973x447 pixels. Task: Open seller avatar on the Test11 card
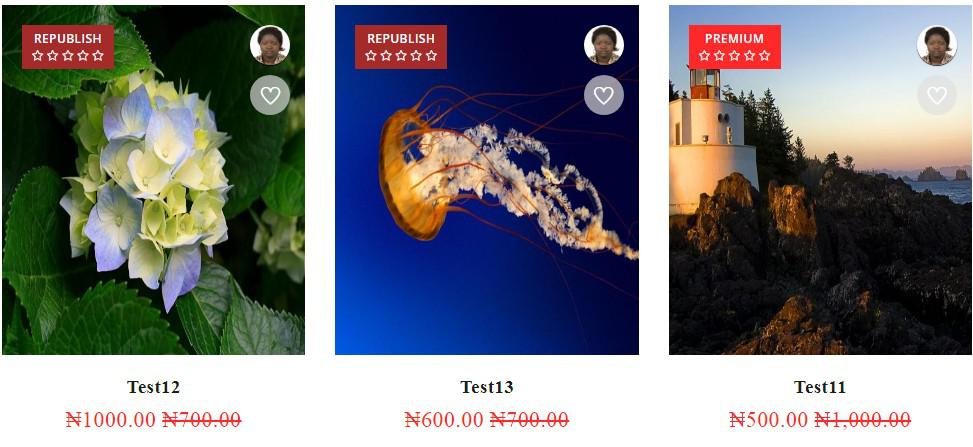click(937, 45)
